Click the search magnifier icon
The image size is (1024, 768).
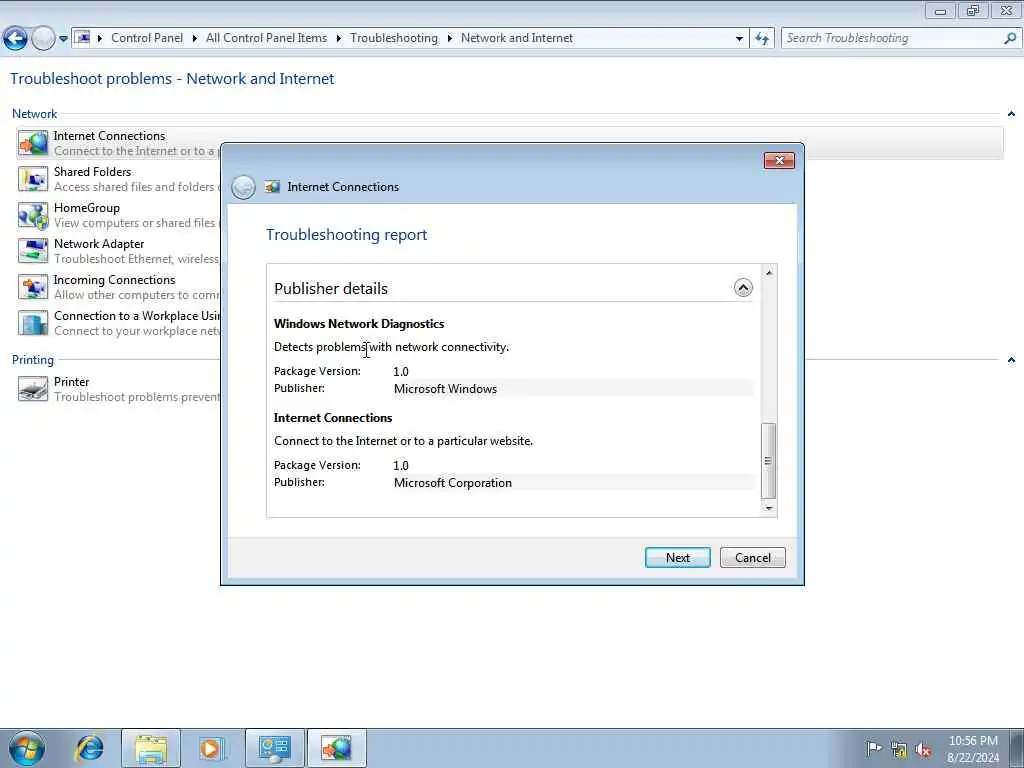(x=1010, y=39)
